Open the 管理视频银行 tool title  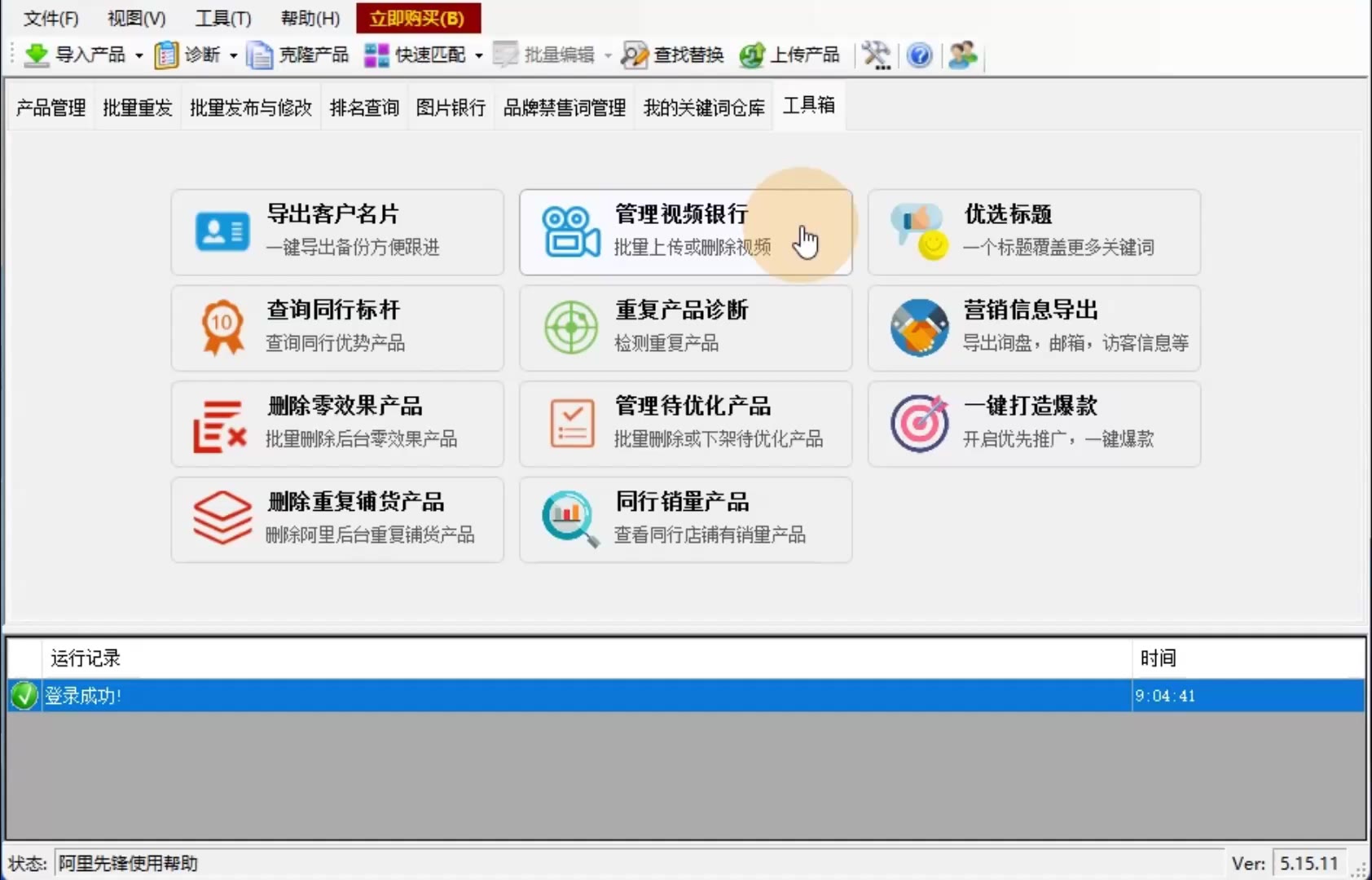(x=682, y=214)
